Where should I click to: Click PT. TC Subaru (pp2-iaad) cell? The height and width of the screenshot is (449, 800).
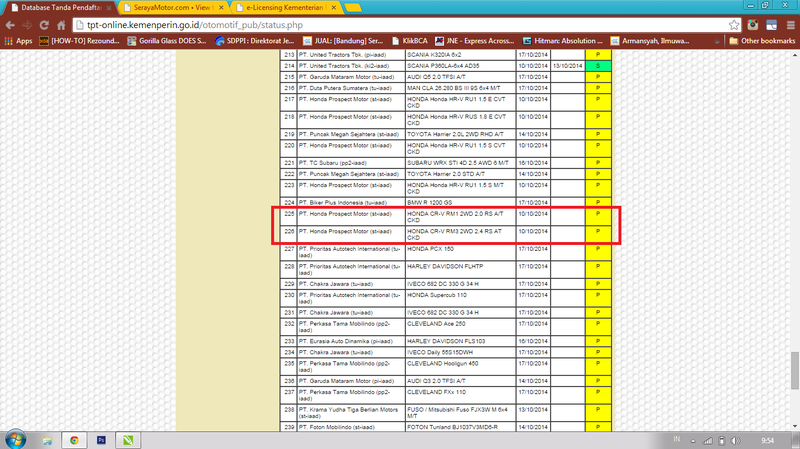351,163
